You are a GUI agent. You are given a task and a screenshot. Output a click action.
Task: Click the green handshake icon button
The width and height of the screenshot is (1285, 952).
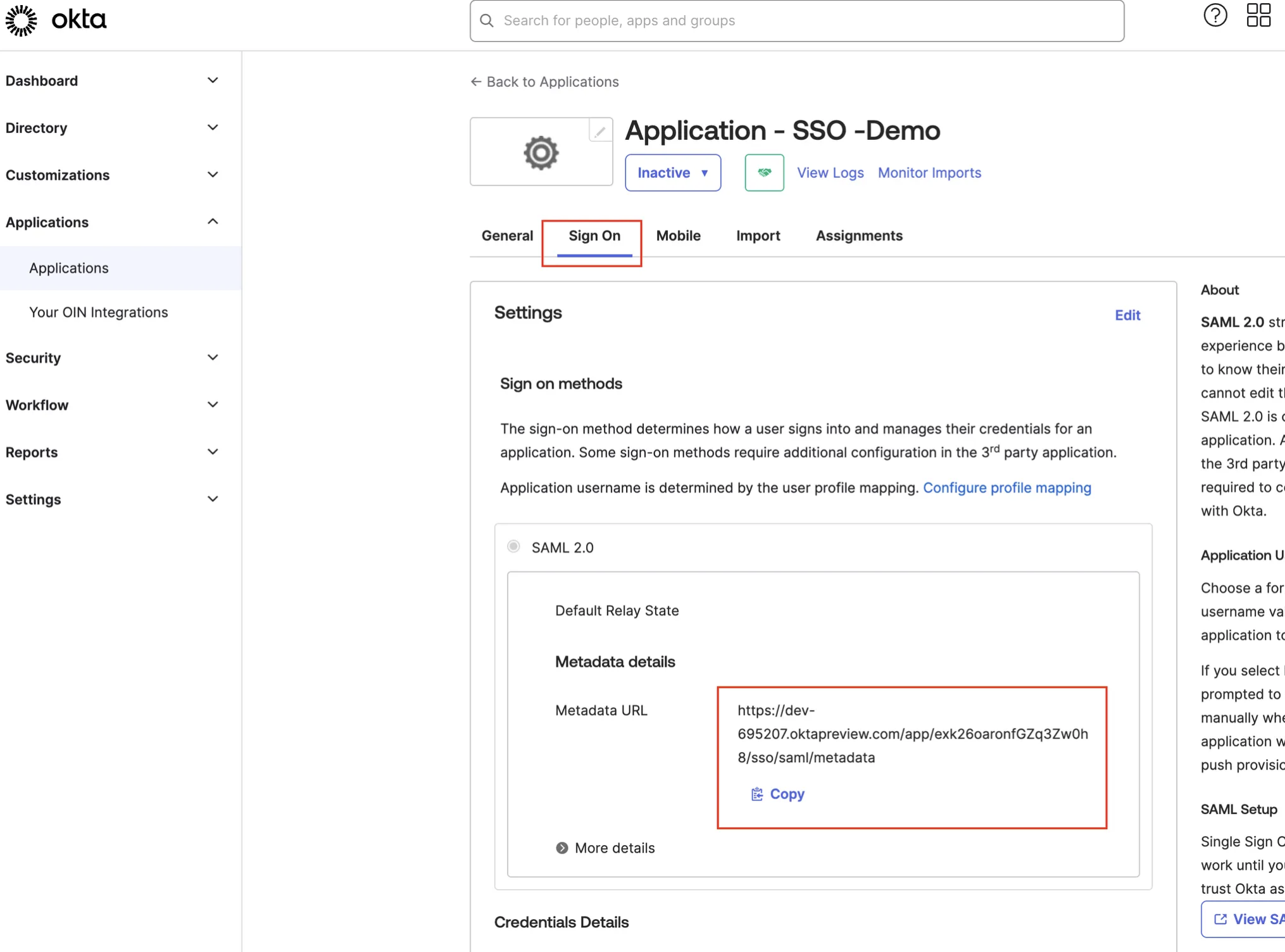coord(764,173)
